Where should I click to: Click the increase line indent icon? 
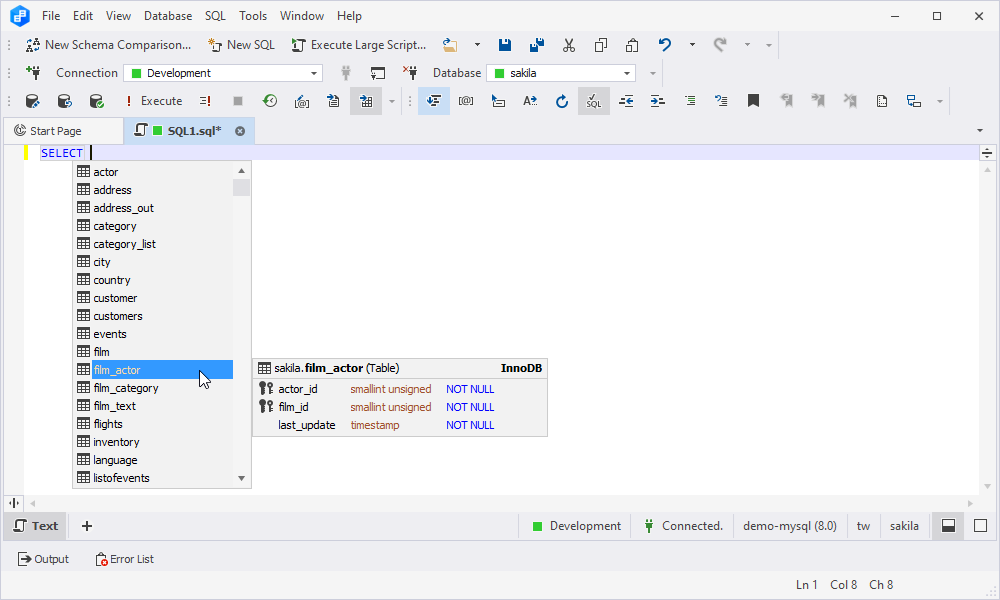tap(658, 101)
